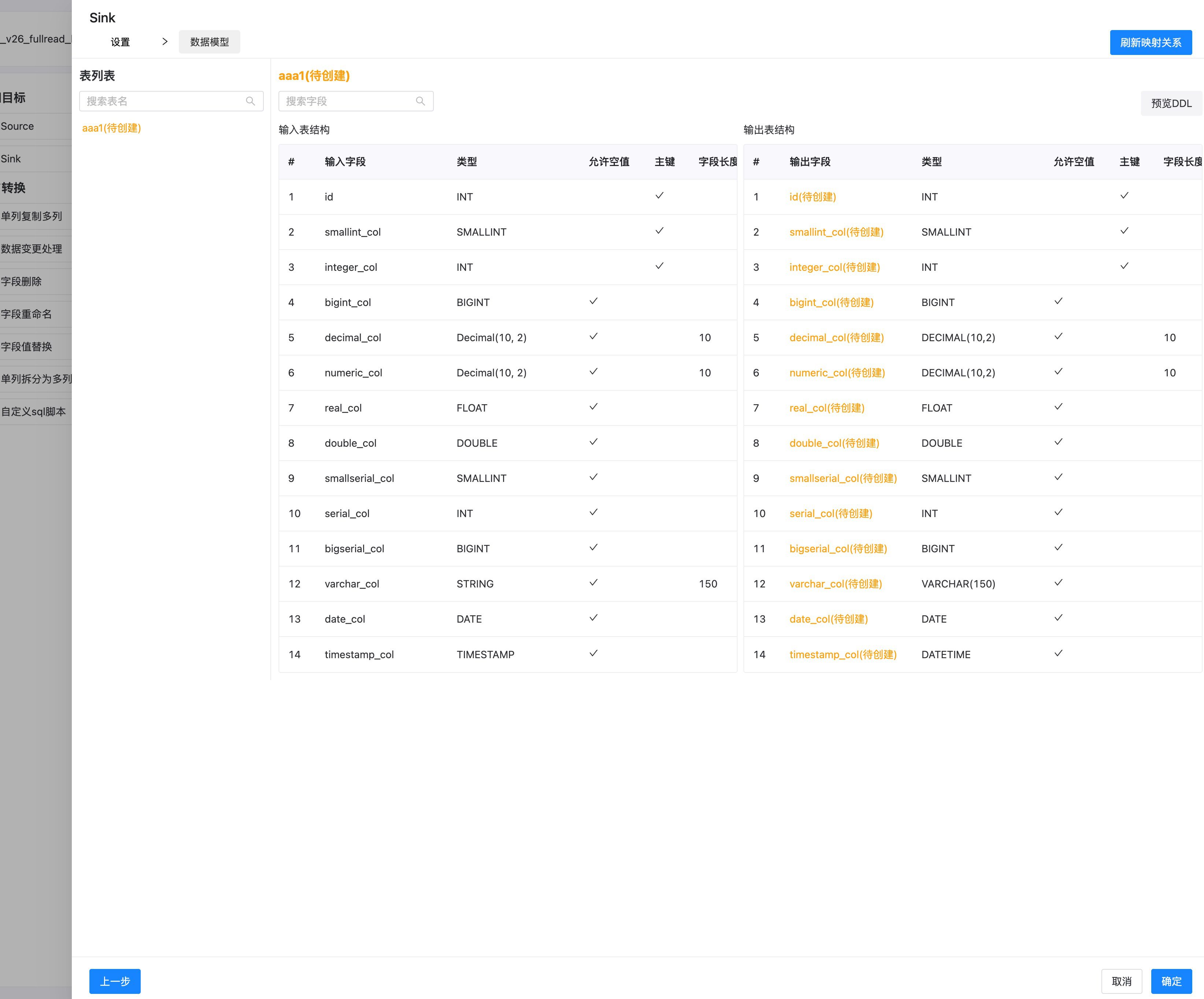Click output field double_col(待创建)
The height and width of the screenshot is (999, 1204).
coord(834,443)
